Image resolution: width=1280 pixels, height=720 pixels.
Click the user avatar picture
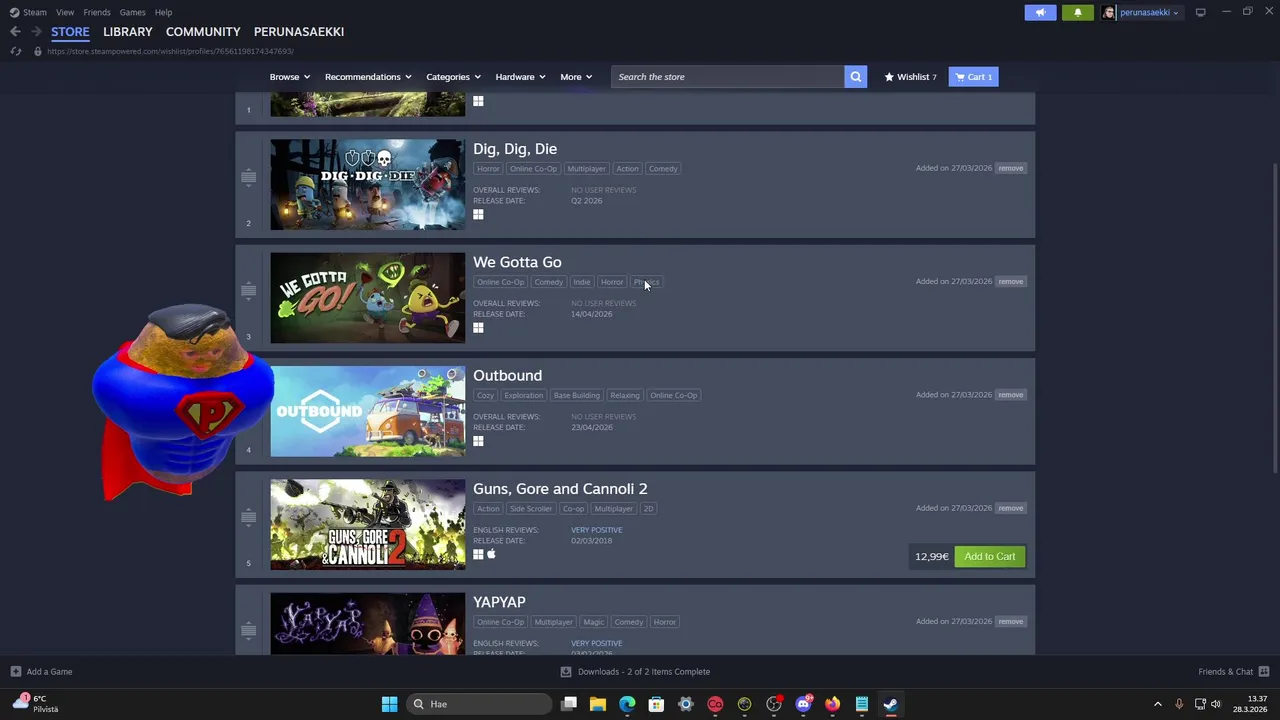(x=1109, y=12)
